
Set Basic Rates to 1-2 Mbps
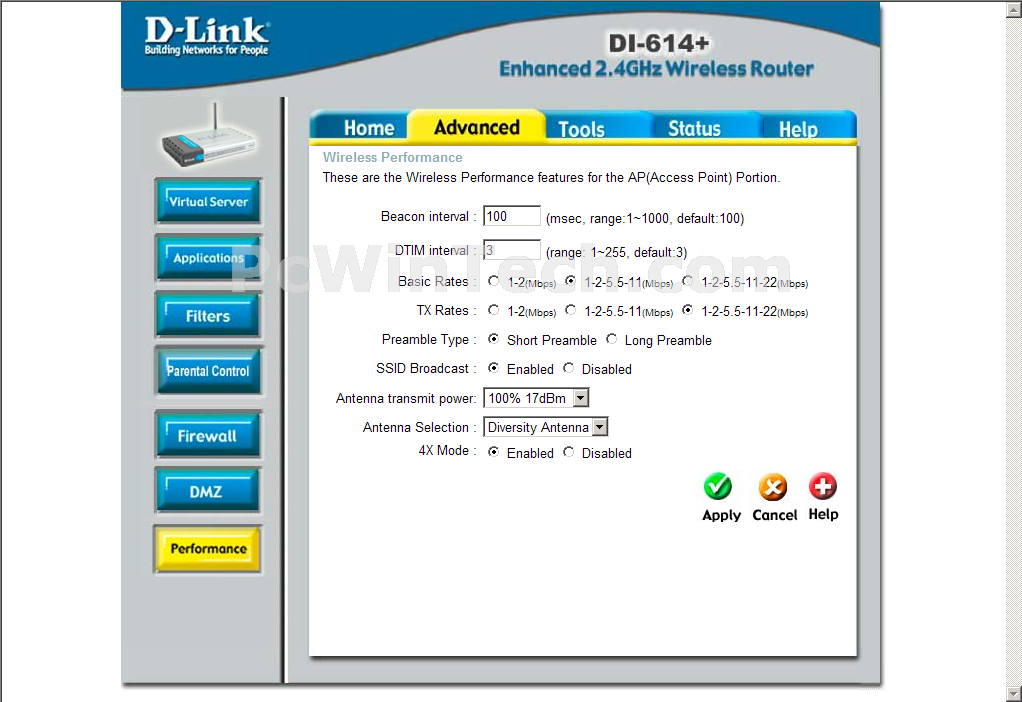[493, 281]
